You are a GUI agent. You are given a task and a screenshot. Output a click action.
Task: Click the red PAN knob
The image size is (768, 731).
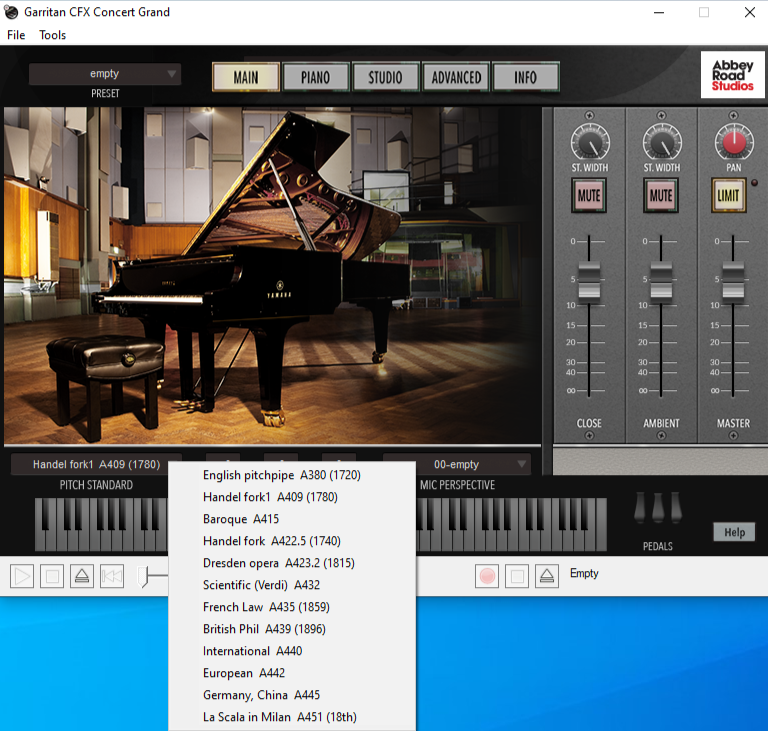tap(734, 143)
